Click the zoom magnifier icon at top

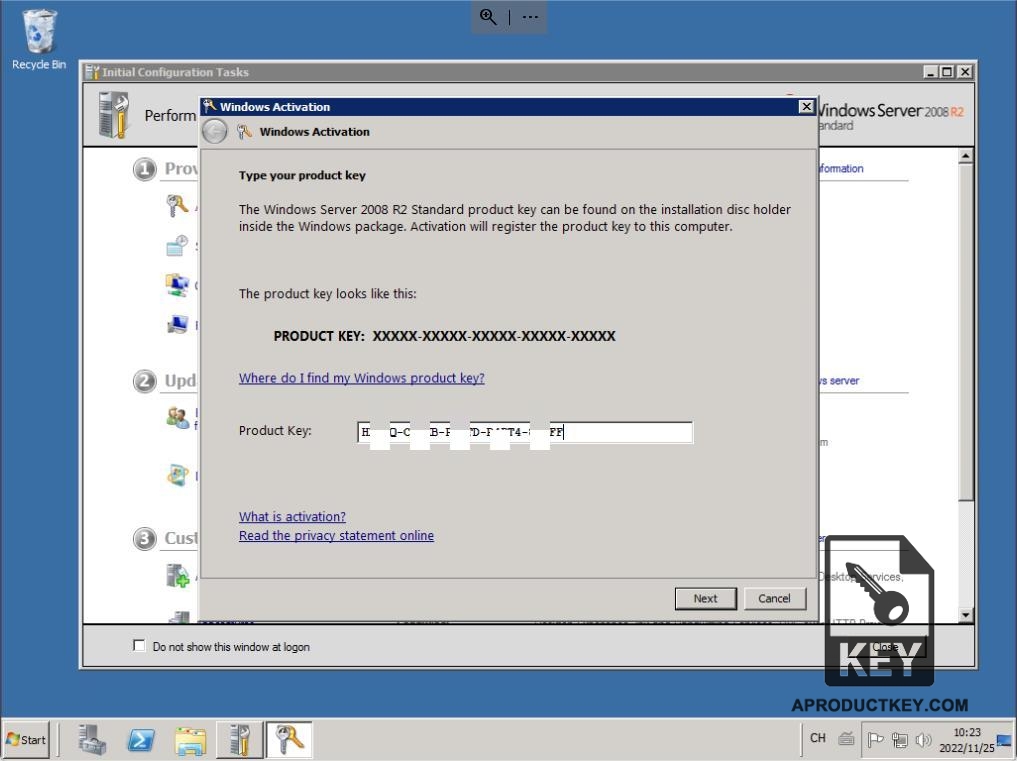[488, 17]
